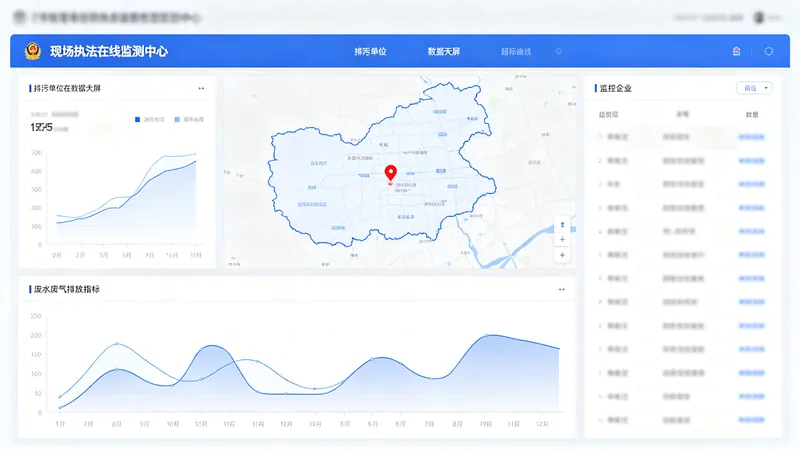The width and height of the screenshot is (800, 450).
Task: Click the circular refresh icon in header
Action: pos(769,51)
